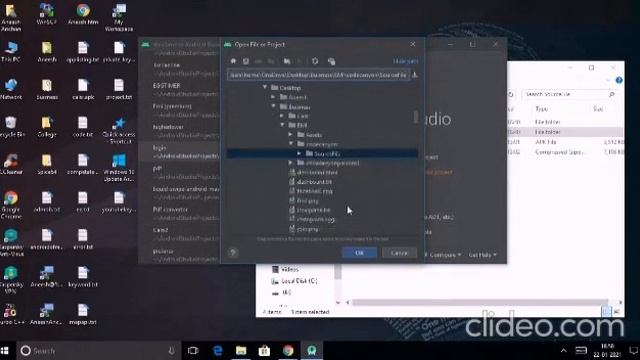Screen dimensions: 640x360
Task: Select the keyword.txt desktop file
Action: pyautogui.click(x=83, y=277)
